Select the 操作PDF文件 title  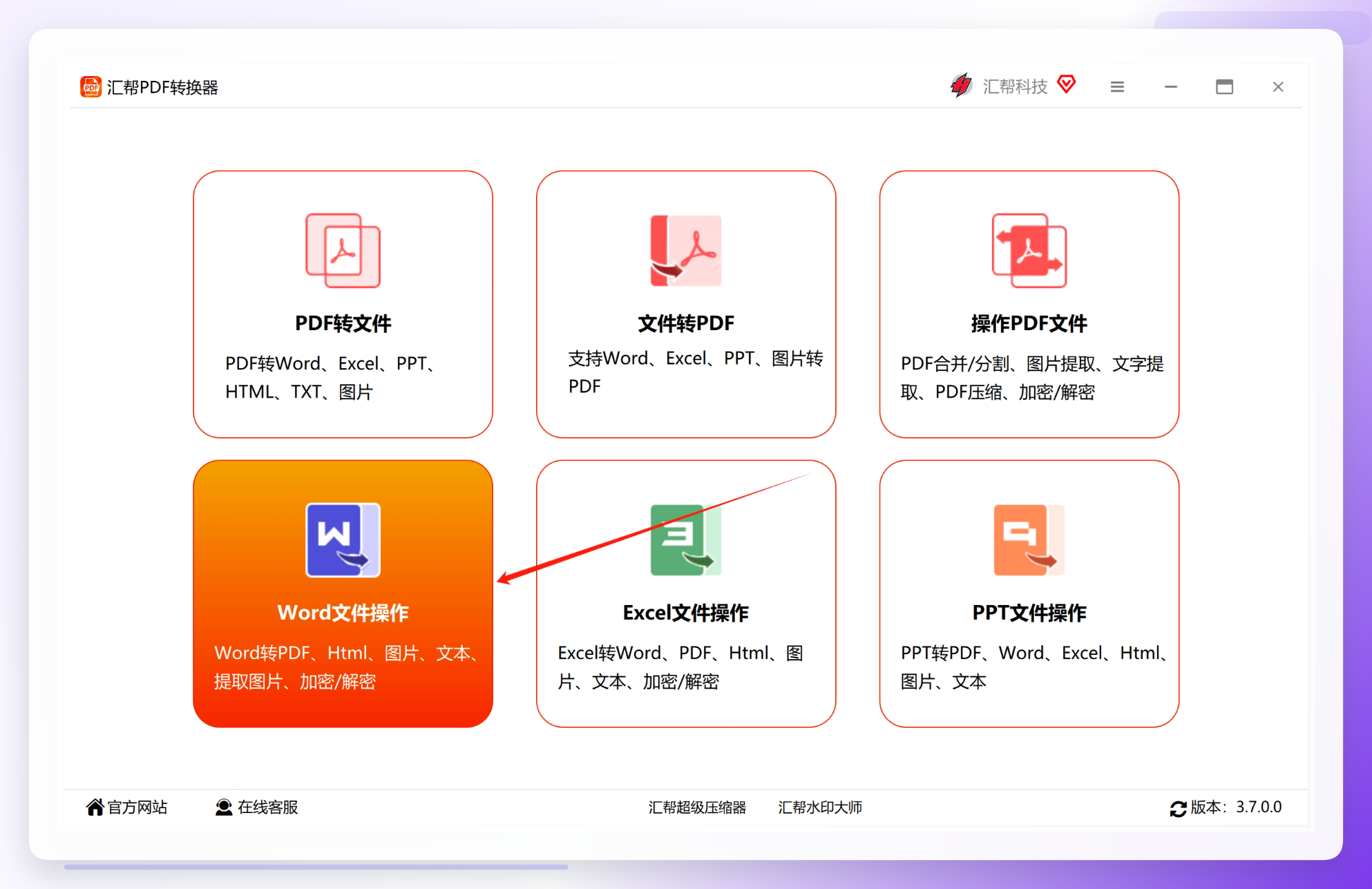click(1029, 323)
